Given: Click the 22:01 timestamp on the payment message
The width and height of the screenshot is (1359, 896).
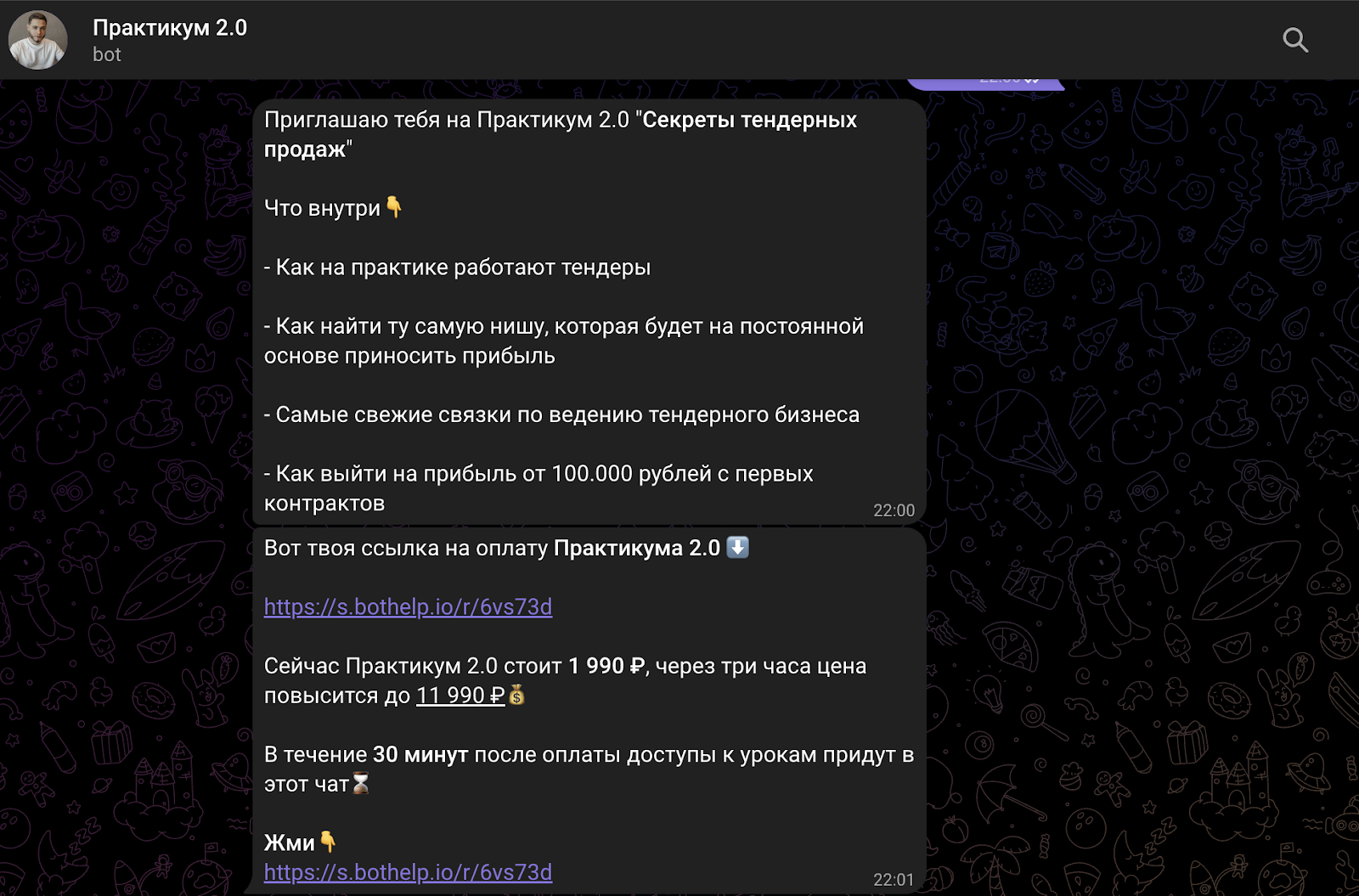Looking at the screenshot, I should (894, 880).
